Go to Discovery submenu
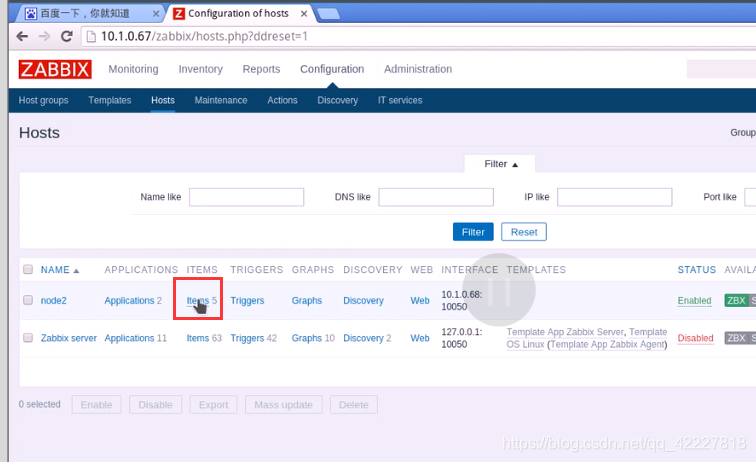The width and height of the screenshot is (756, 462). (338, 100)
